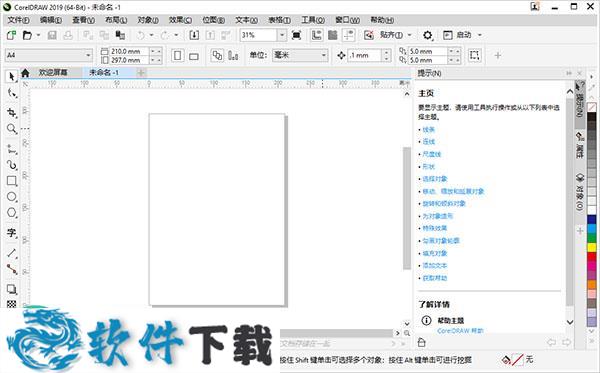Viewport: 600px width, 373px height.
Task: Select the Shape tool in the toolbox
Action: [11, 93]
